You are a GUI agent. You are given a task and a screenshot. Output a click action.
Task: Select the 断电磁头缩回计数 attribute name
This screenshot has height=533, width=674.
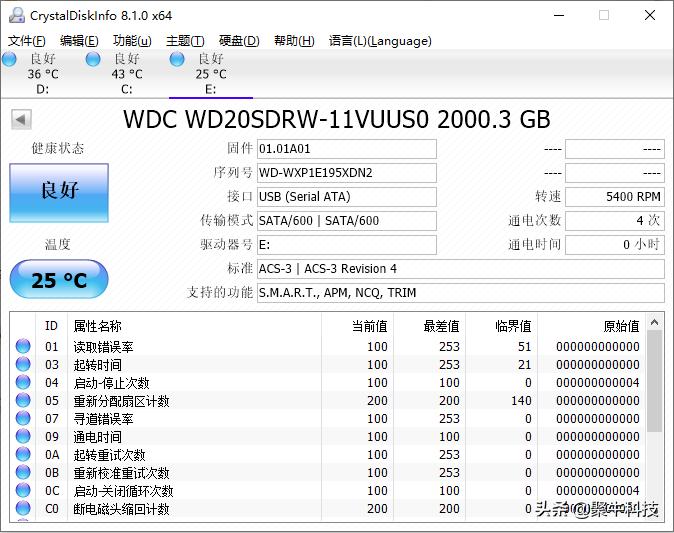[x=121, y=509]
